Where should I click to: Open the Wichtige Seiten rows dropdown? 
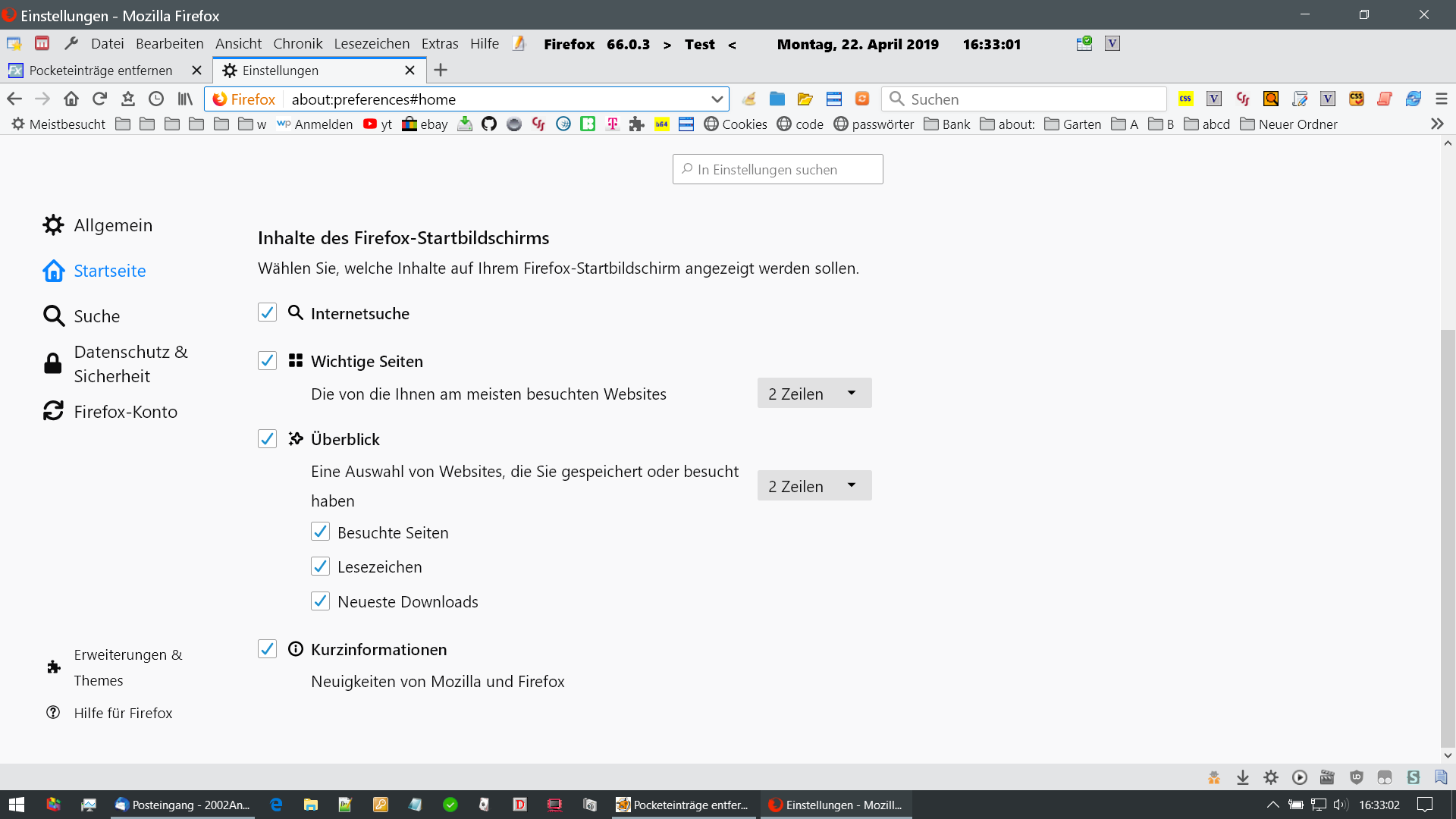(x=814, y=394)
